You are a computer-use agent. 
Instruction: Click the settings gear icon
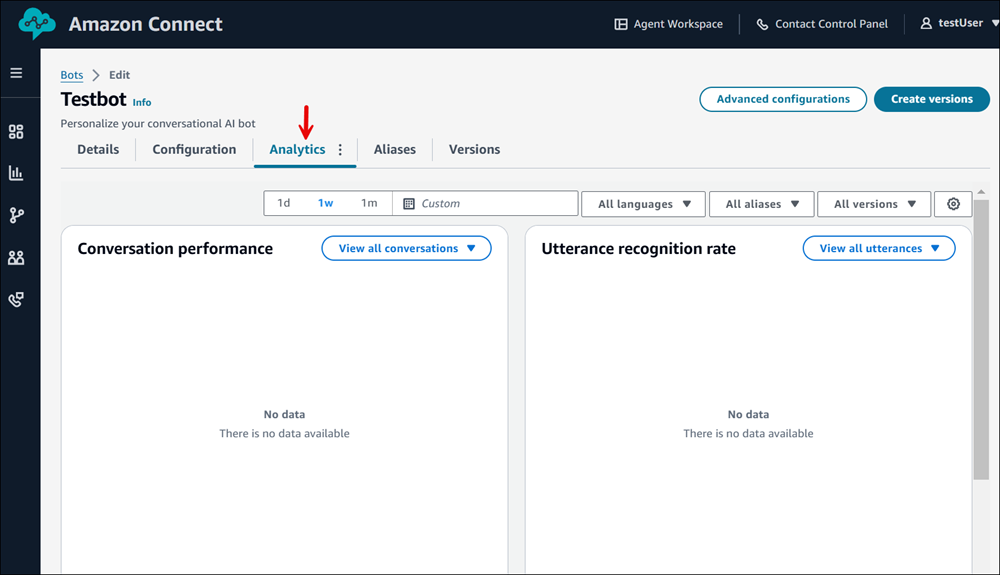[x=953, y=204]
